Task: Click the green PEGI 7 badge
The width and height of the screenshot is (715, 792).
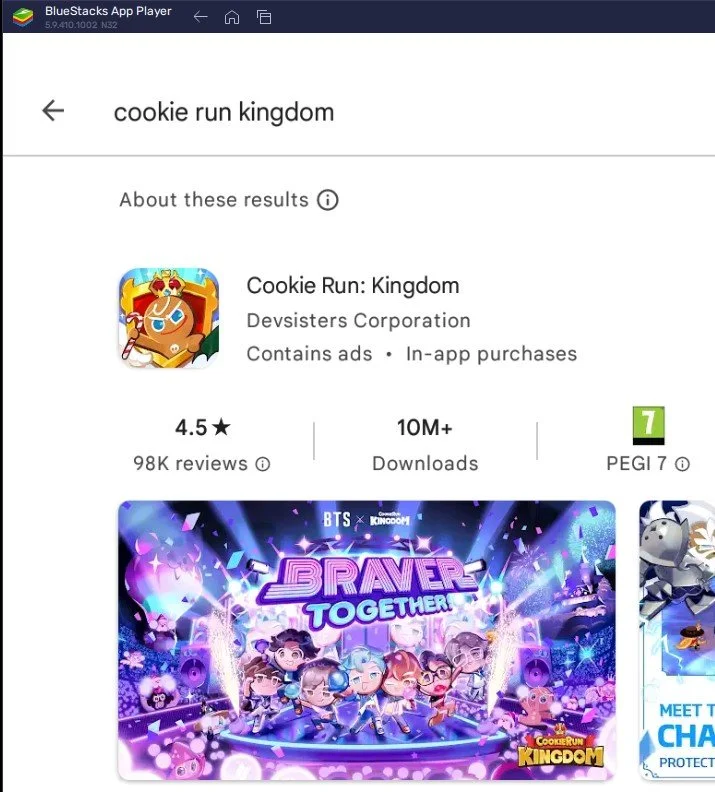Action: 648,425
